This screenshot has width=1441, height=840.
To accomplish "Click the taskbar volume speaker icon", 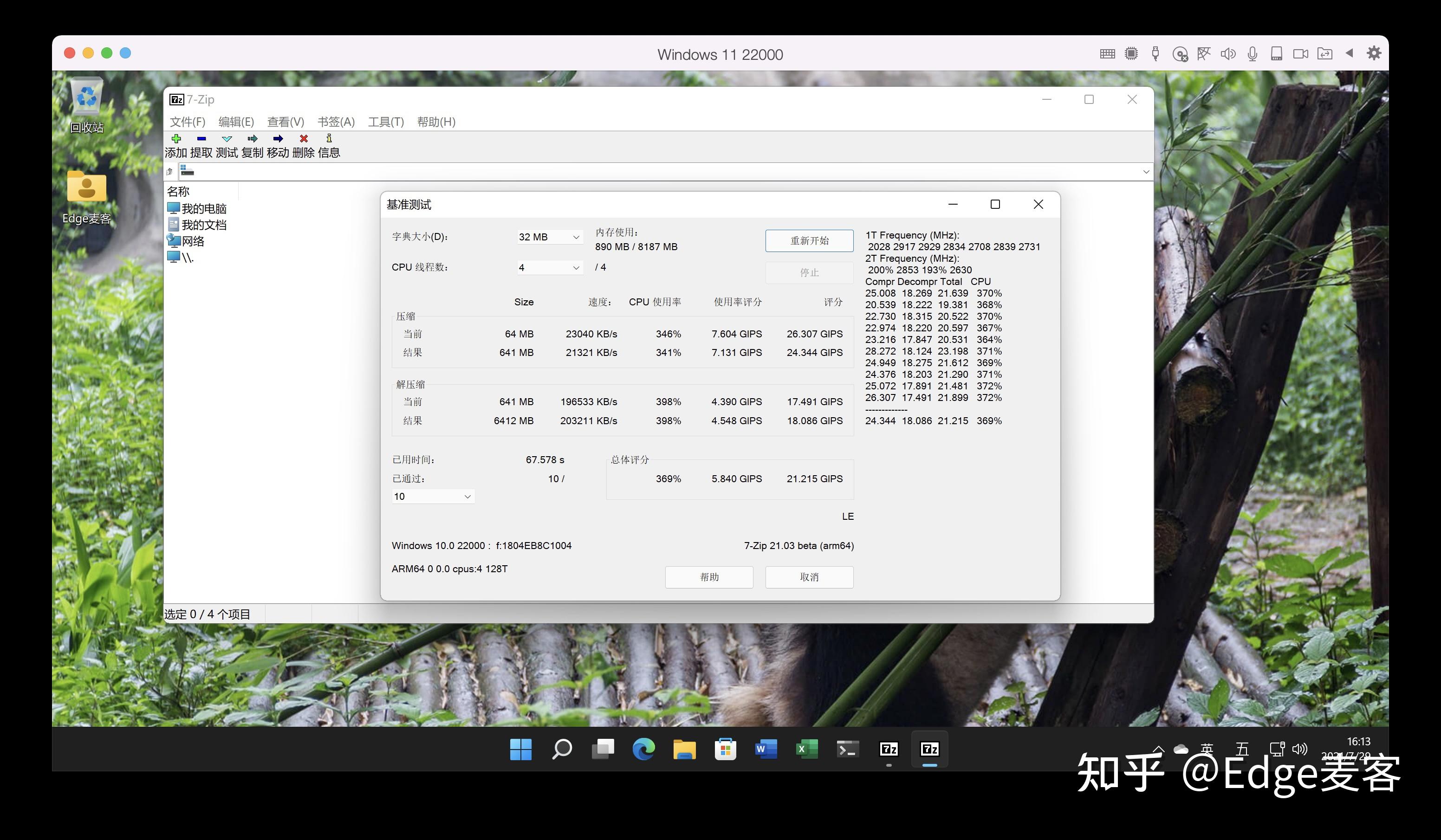I will pyautogui.click(x=1300, y=749).
